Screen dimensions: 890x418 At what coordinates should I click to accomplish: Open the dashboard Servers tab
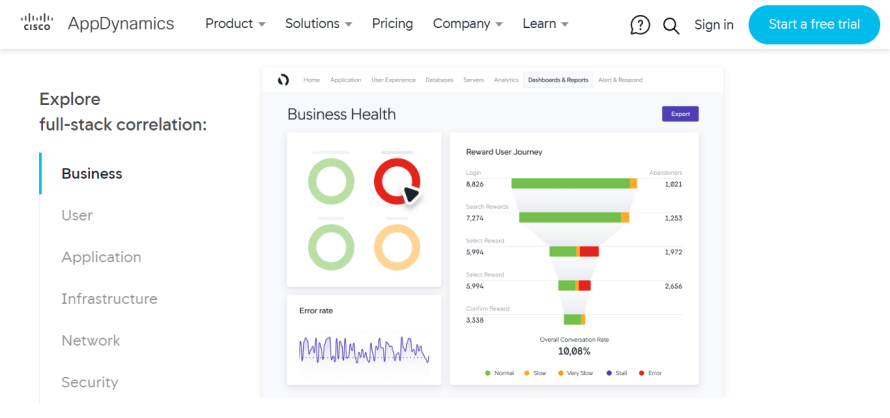pos(473,80)
